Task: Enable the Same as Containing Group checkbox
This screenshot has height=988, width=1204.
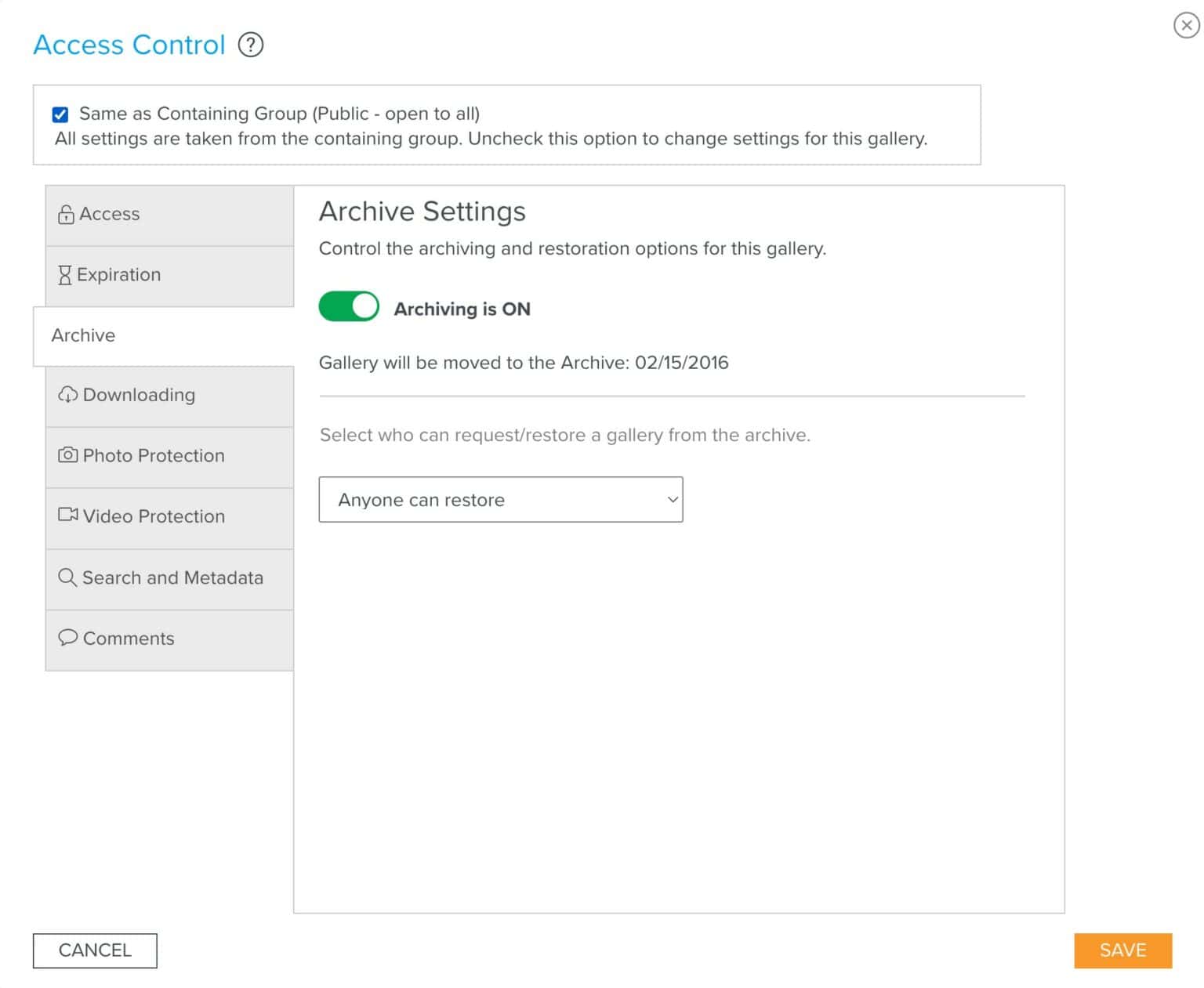Action: coord(60,114)
